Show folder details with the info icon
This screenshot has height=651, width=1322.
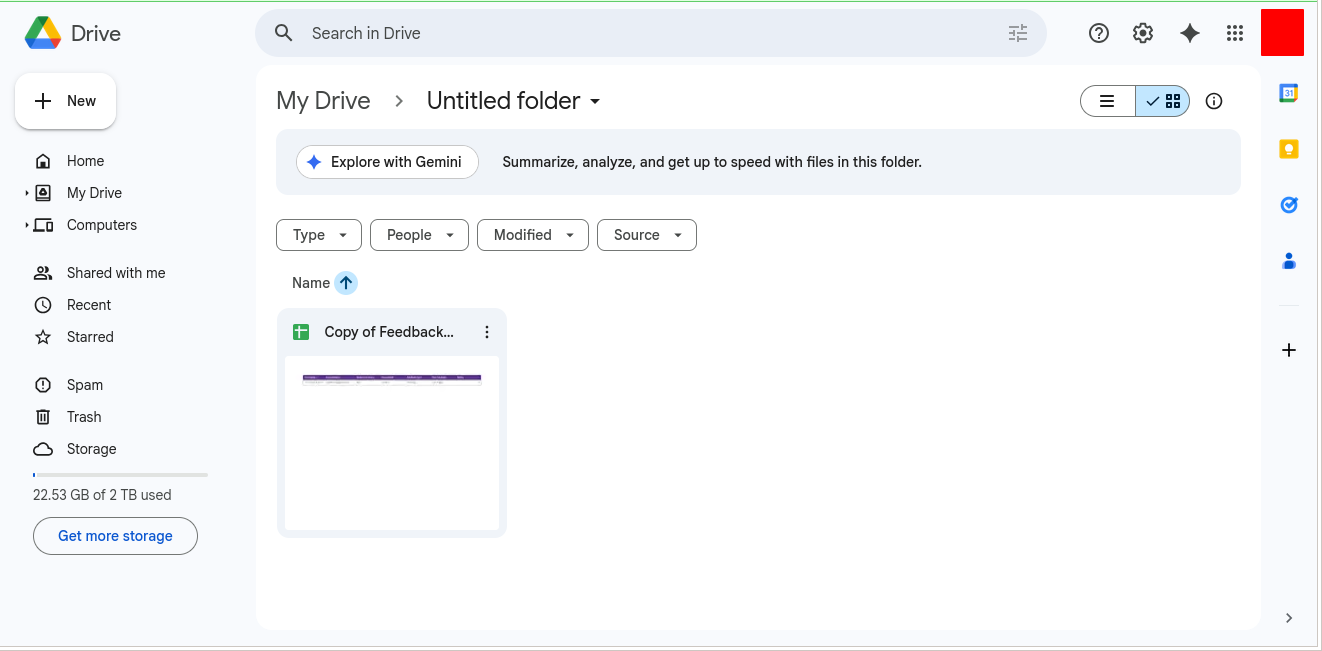[x=1213, y=100]
